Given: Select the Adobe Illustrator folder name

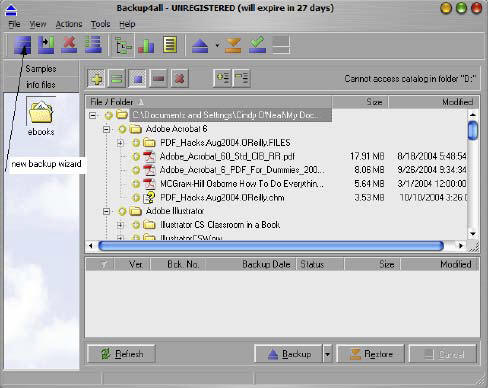Looking at the screenshot, I should [175, 211].
